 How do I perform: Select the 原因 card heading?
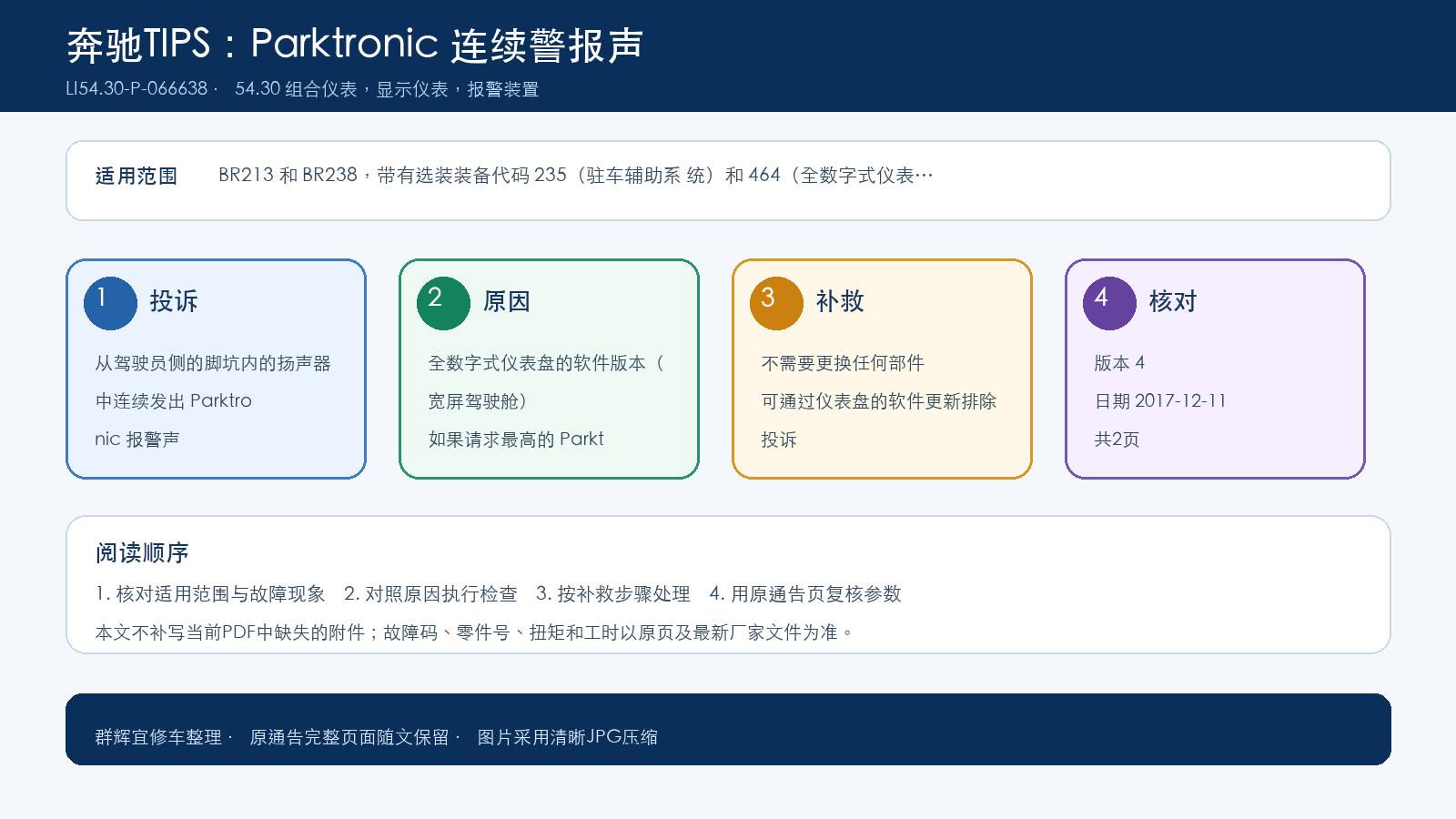507,301
